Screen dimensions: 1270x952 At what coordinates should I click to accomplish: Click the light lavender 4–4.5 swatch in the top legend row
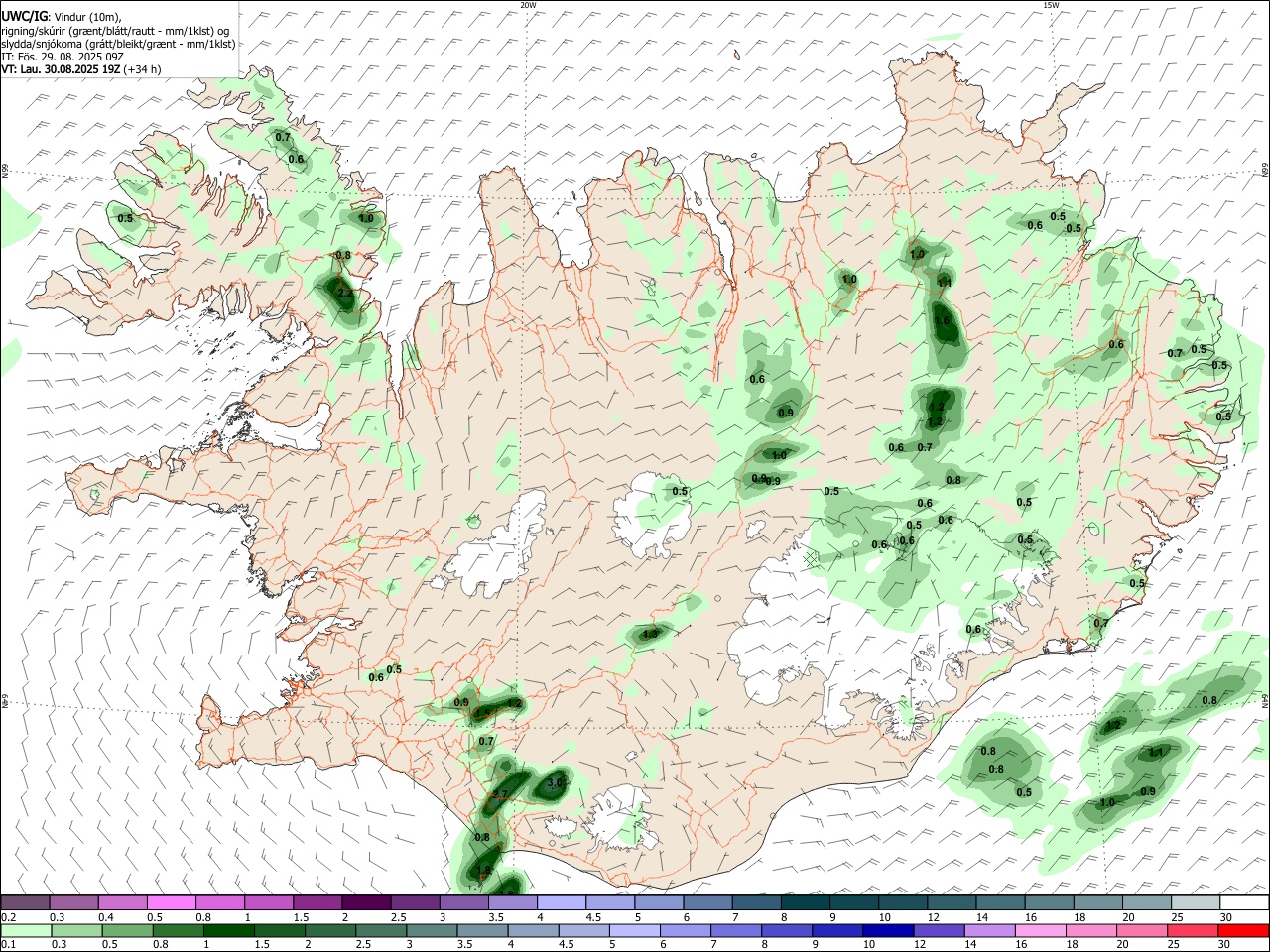tap(562, 902)
